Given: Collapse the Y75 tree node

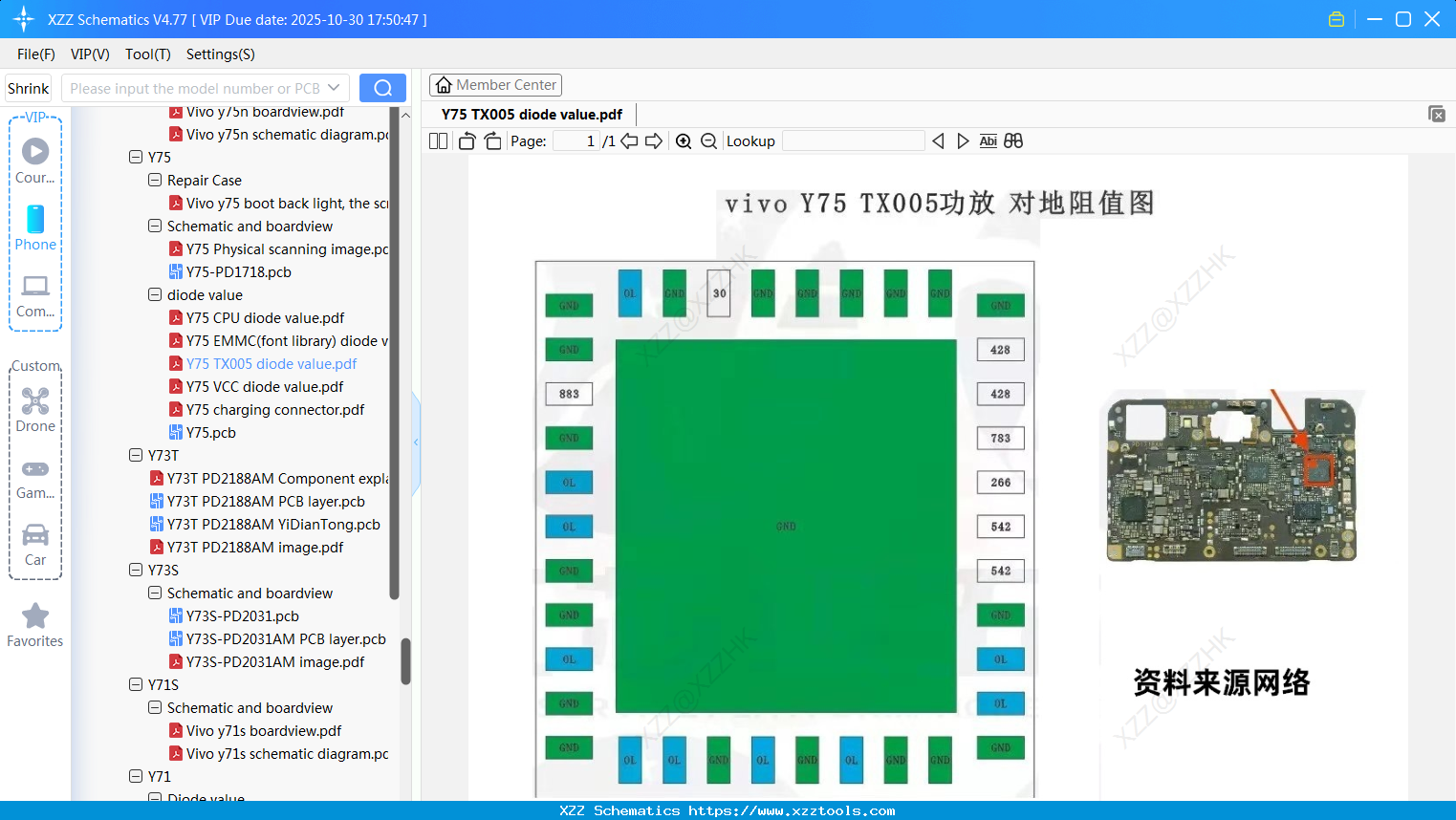Looking at the screenshot, I should pyautogui.click(x=135, y=157).
